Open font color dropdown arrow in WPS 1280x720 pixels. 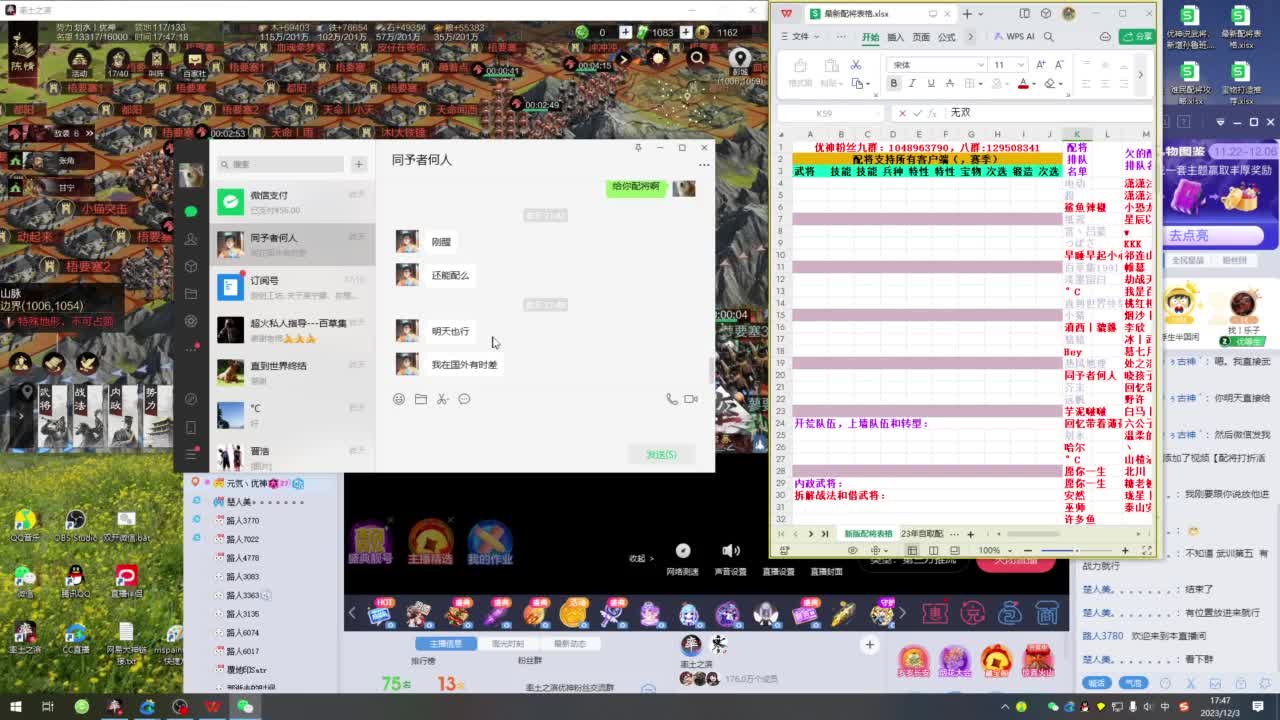(x=1036, y=84)
